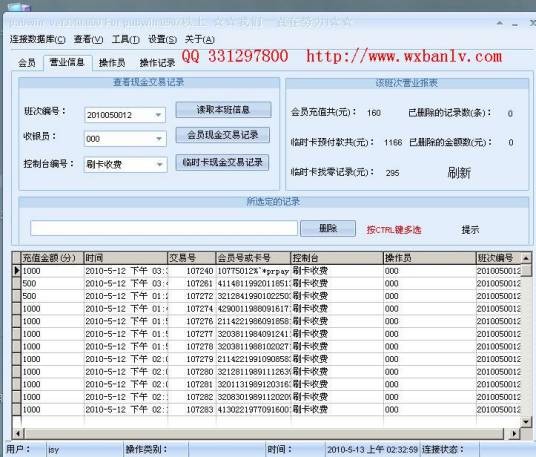Screen dimensions: 536x457
Task: Click the 控制台 column header
Action: coord(337,258)
